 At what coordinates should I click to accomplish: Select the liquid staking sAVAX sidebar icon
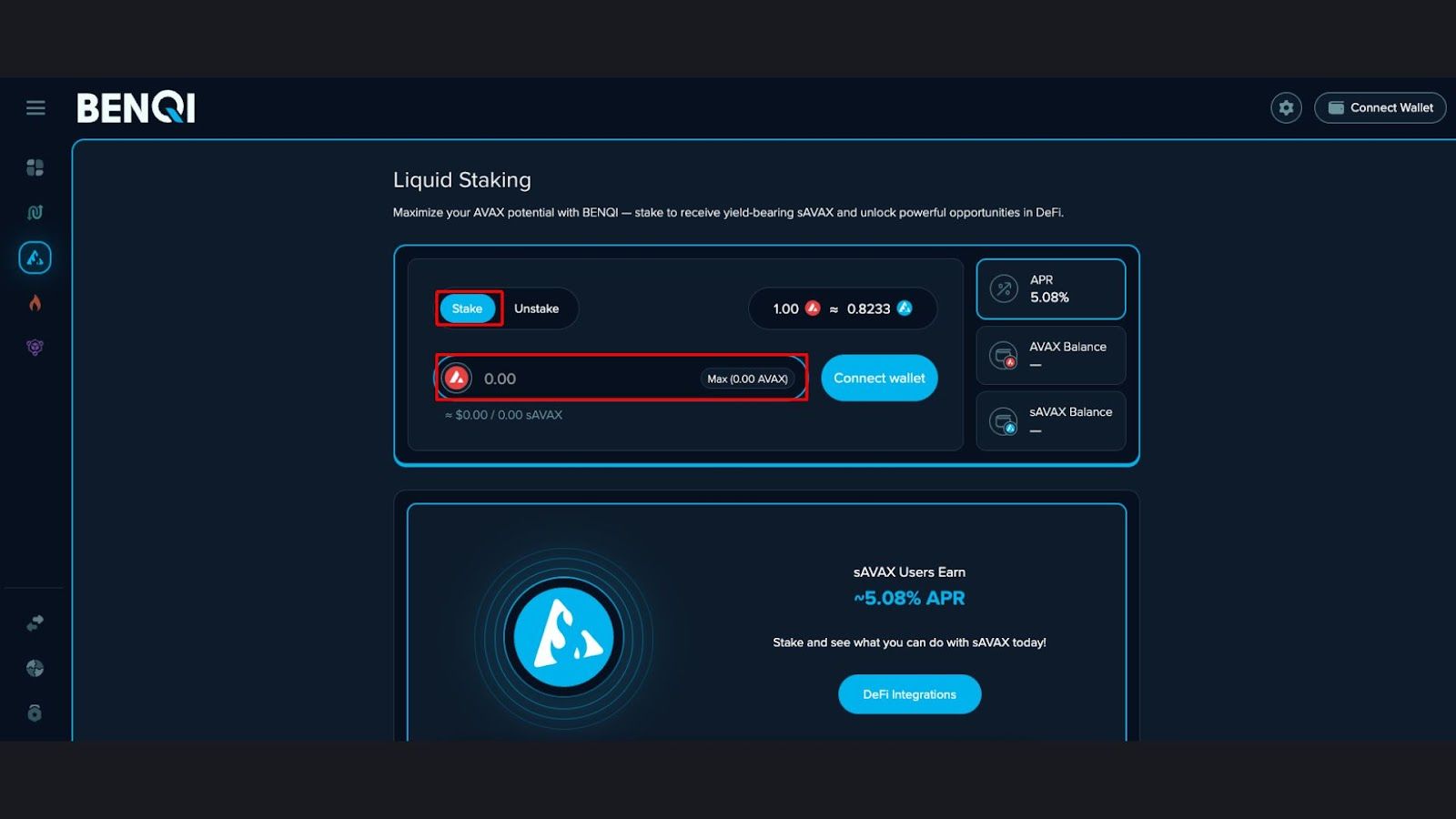tap(35, 258)
